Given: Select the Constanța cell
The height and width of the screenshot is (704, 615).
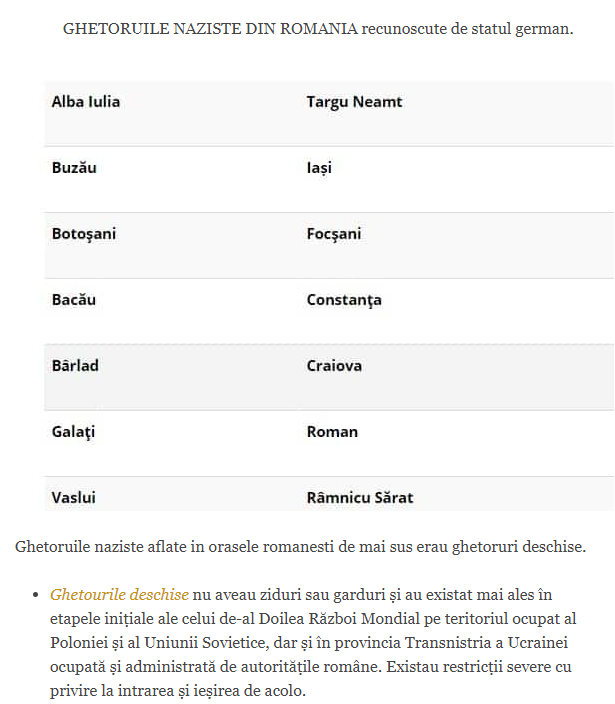Looking at the screenshot, I should (344, 299).
